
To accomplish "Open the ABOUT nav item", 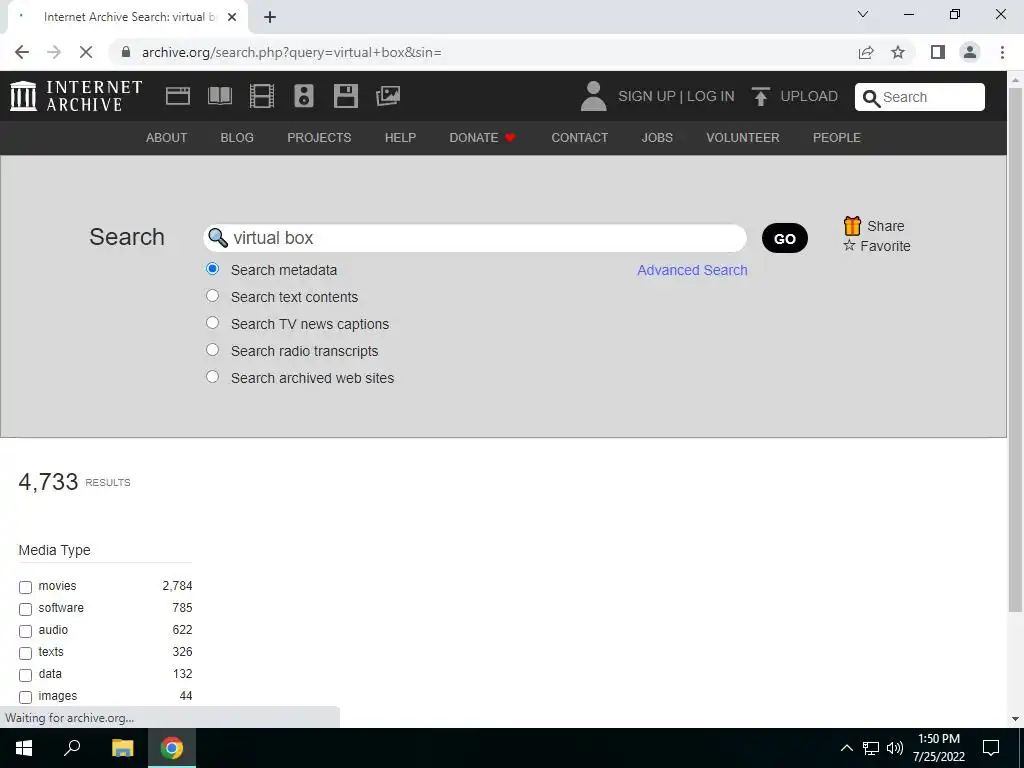I will pyautogui.click(x=167, y=138).
